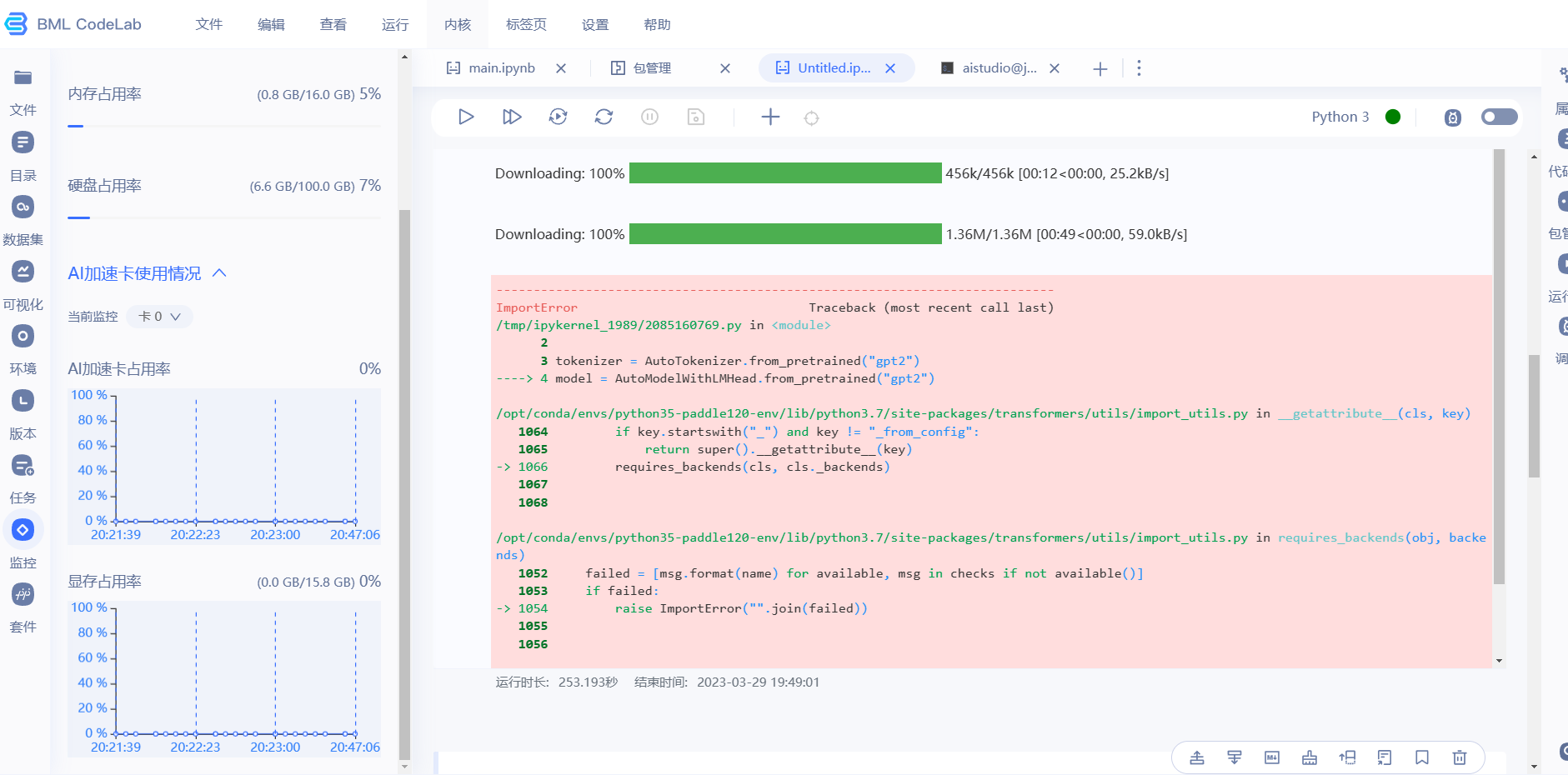
Task: Click the 1.36M/1.36M download progress bar
Action: pos(785,234)
